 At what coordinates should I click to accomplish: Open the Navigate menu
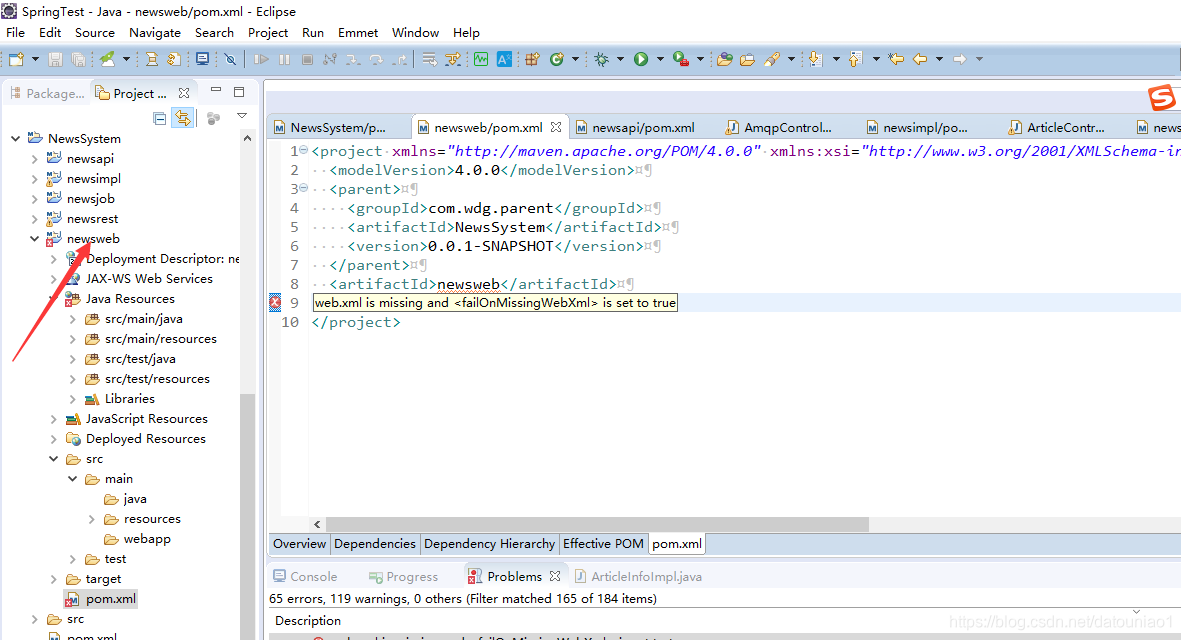tap(155, 32)
